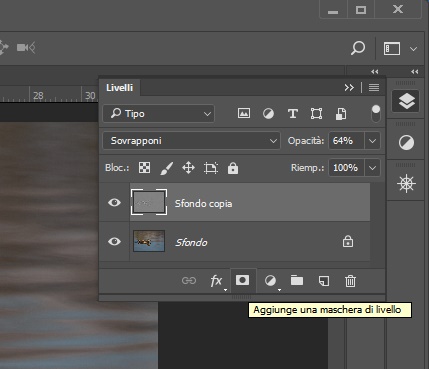The width and height of the screenshot is (429, 369).
Task: Click the Riemp. 100% fill field
Action: [346, 167]
